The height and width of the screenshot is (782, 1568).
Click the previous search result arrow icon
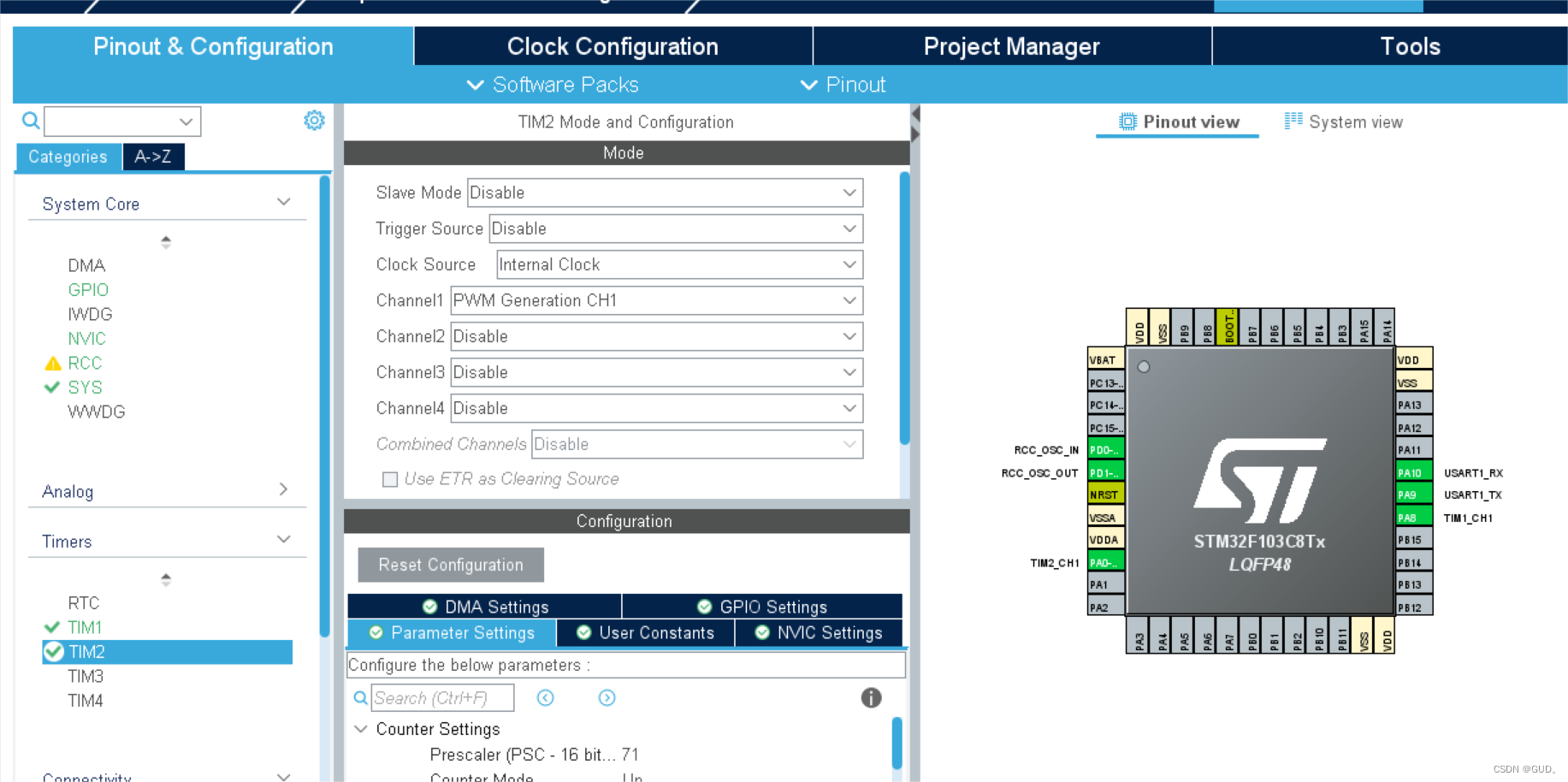click(x=545, y=698)
